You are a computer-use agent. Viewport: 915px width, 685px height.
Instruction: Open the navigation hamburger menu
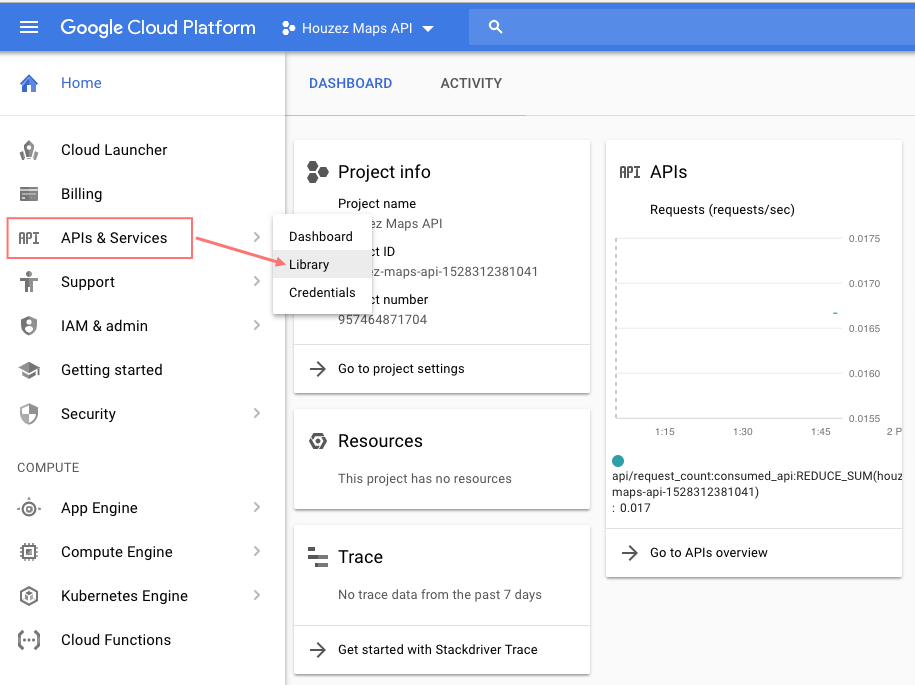click(x=27, y=27)
